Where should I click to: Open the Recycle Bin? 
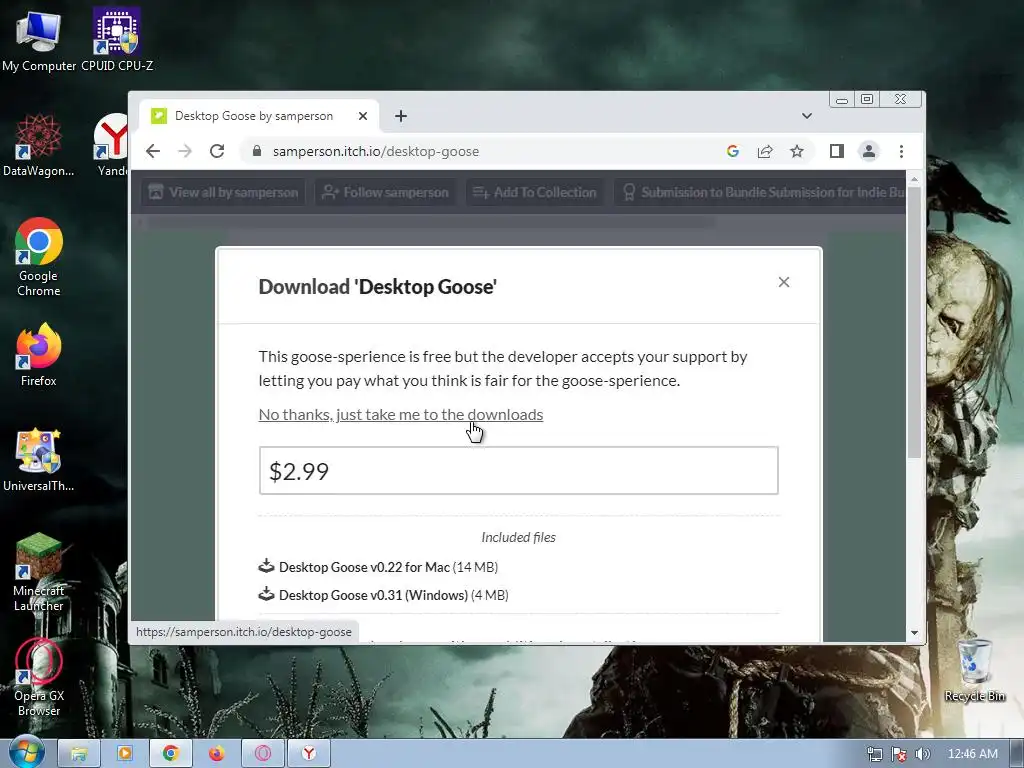(x=974, y=671)
